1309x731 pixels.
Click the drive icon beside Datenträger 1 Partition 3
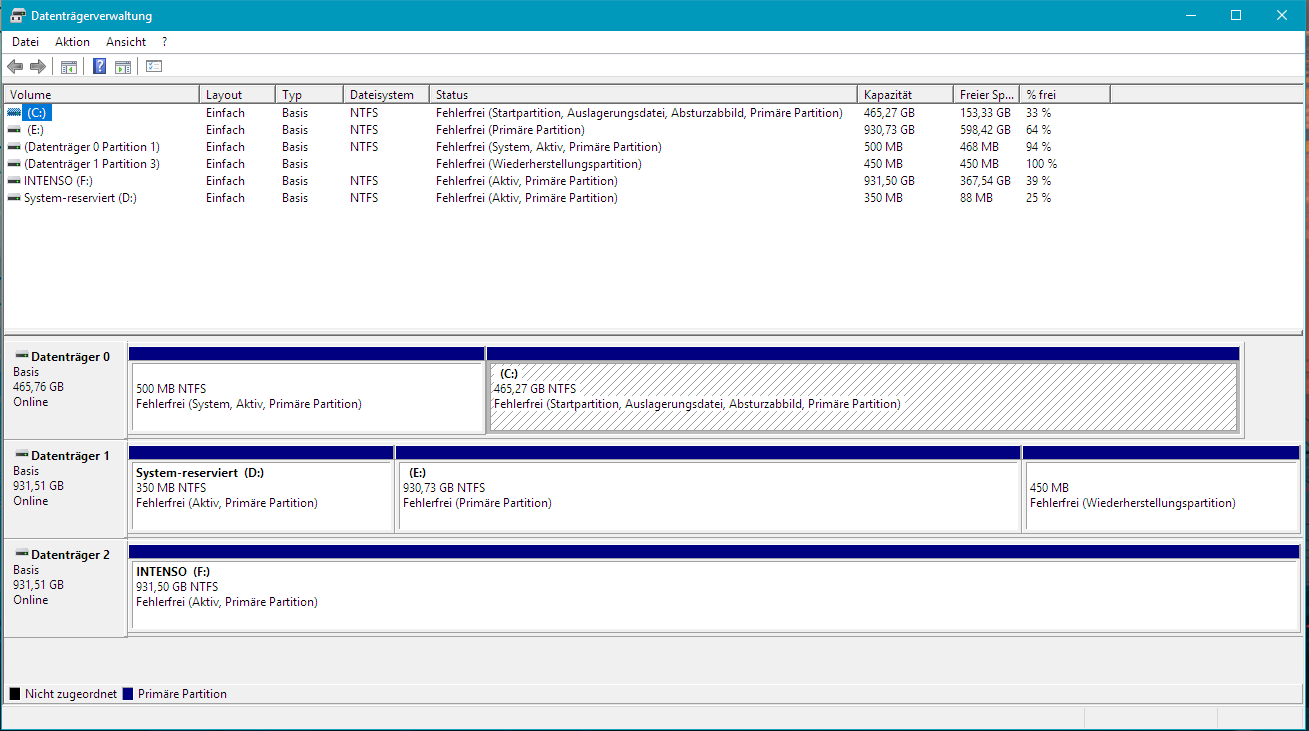[x=14, y=164]
